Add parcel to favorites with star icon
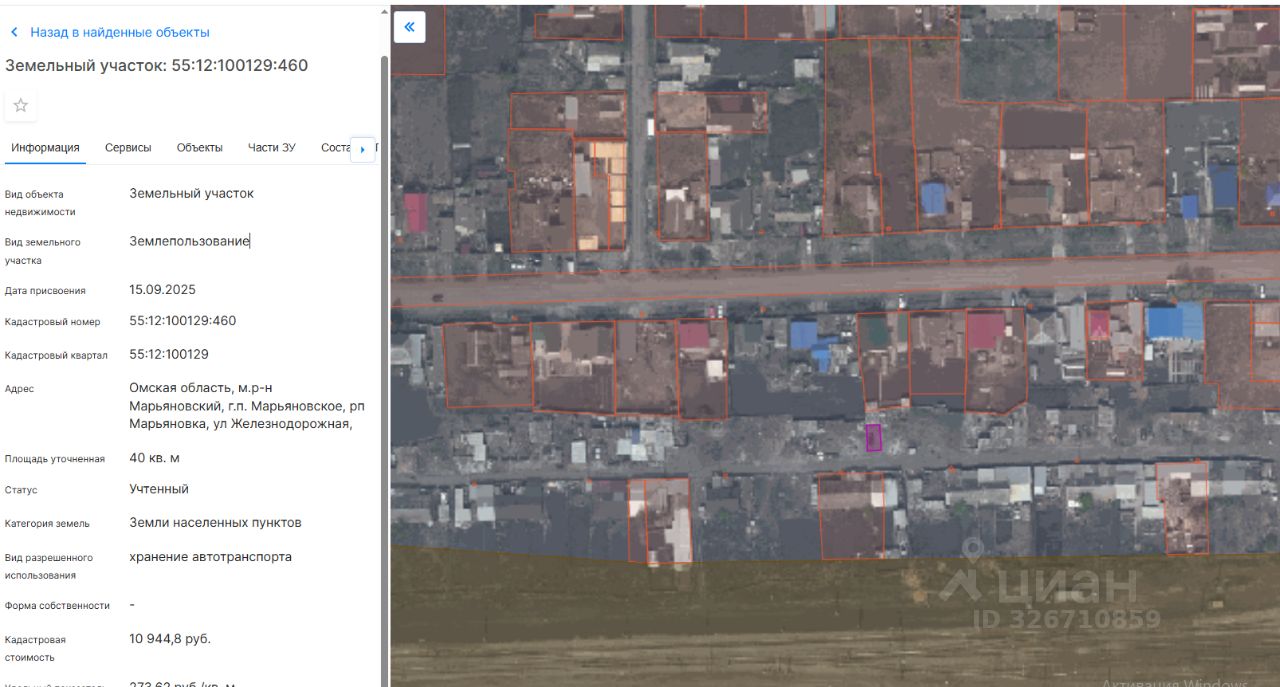The image size is (1280, 687). [20, 105]
